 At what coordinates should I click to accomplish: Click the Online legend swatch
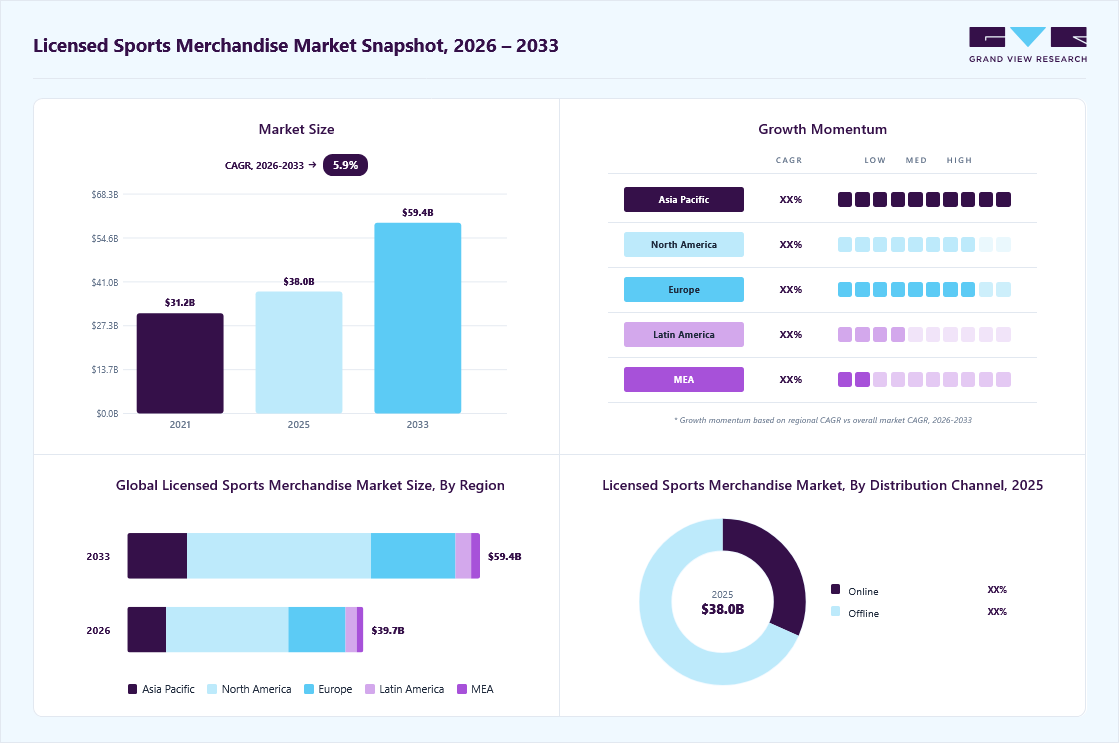click(x=836, y=589)
